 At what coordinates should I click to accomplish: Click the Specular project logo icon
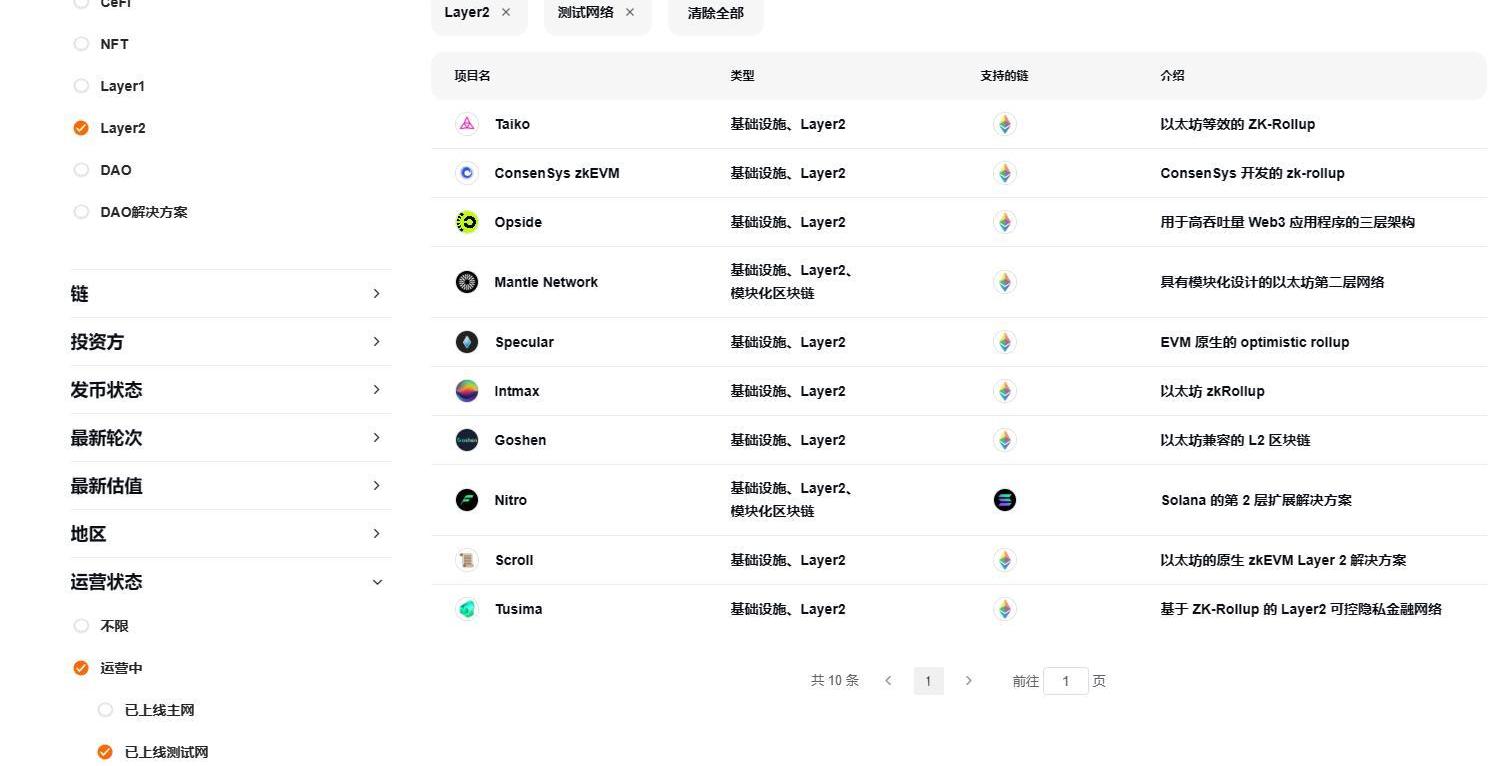[x=467, y=342]
